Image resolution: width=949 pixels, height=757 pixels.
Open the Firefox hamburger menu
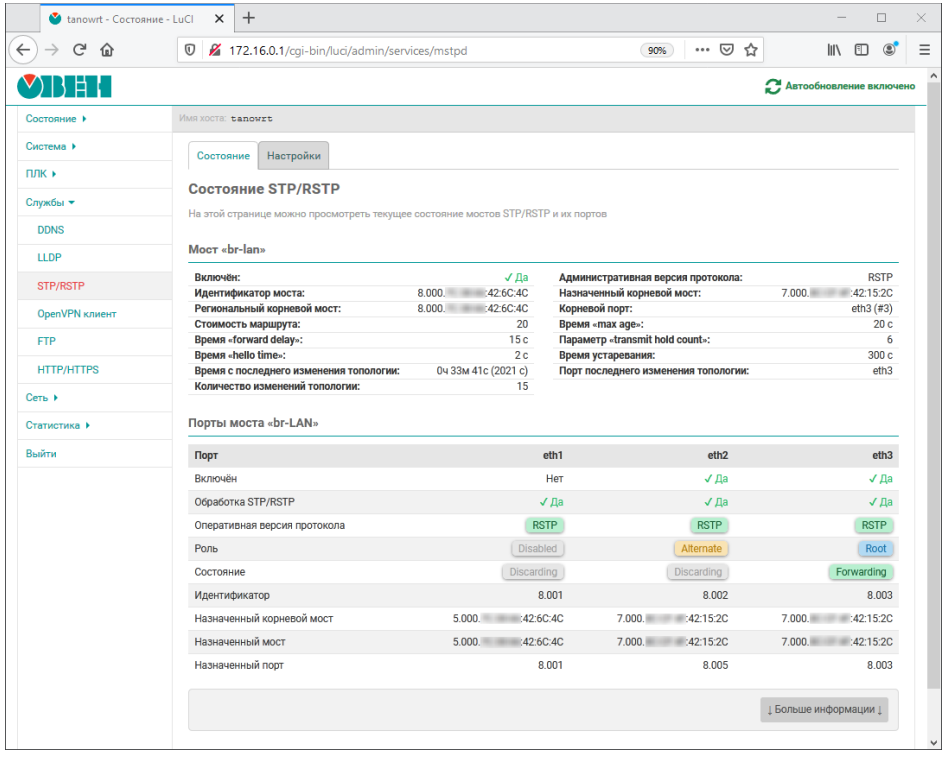(924, 50)
